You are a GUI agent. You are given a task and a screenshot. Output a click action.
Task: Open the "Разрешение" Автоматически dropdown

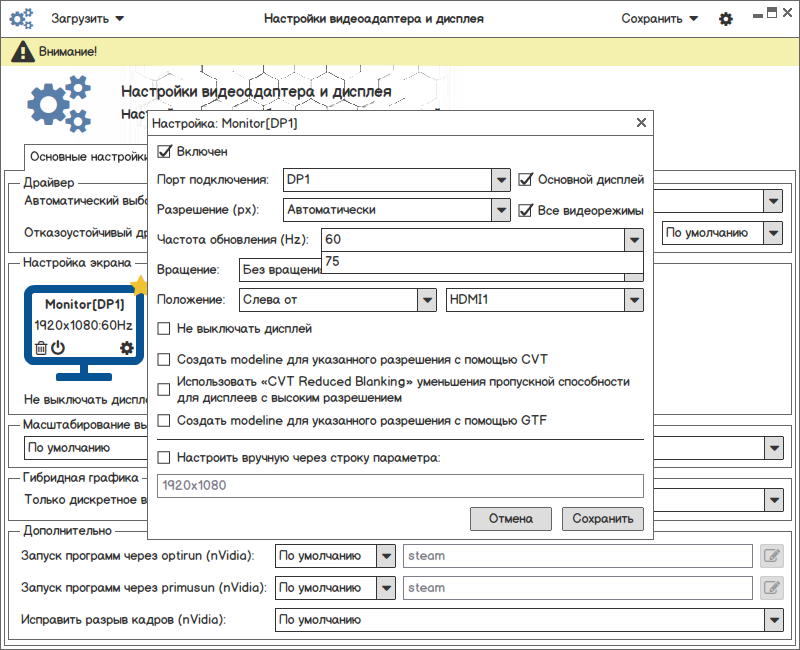pos(501,210)
